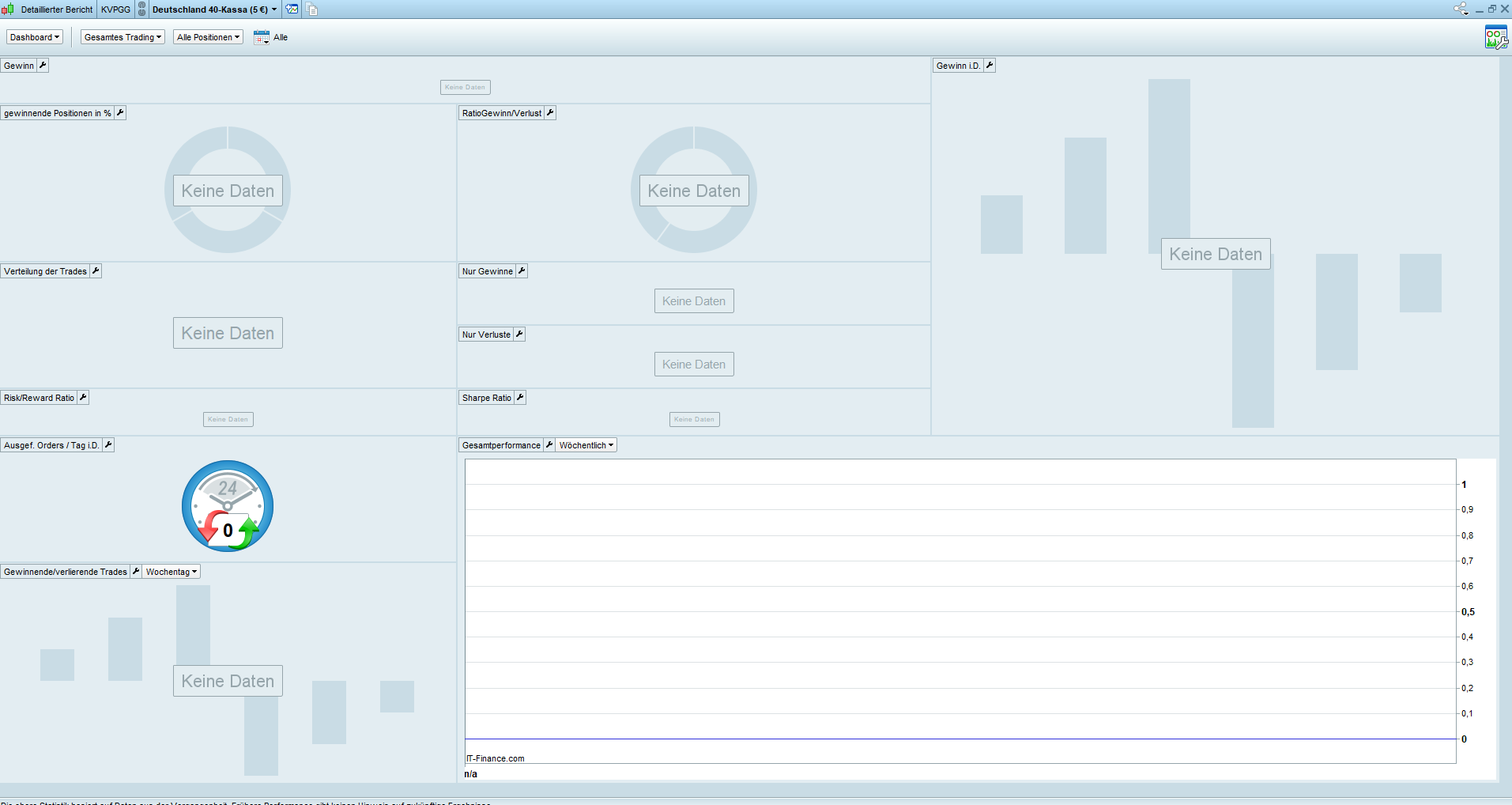Click the Gewinnende/verlierende Trades label
The image size is (1512, 805).
[66, 572]
